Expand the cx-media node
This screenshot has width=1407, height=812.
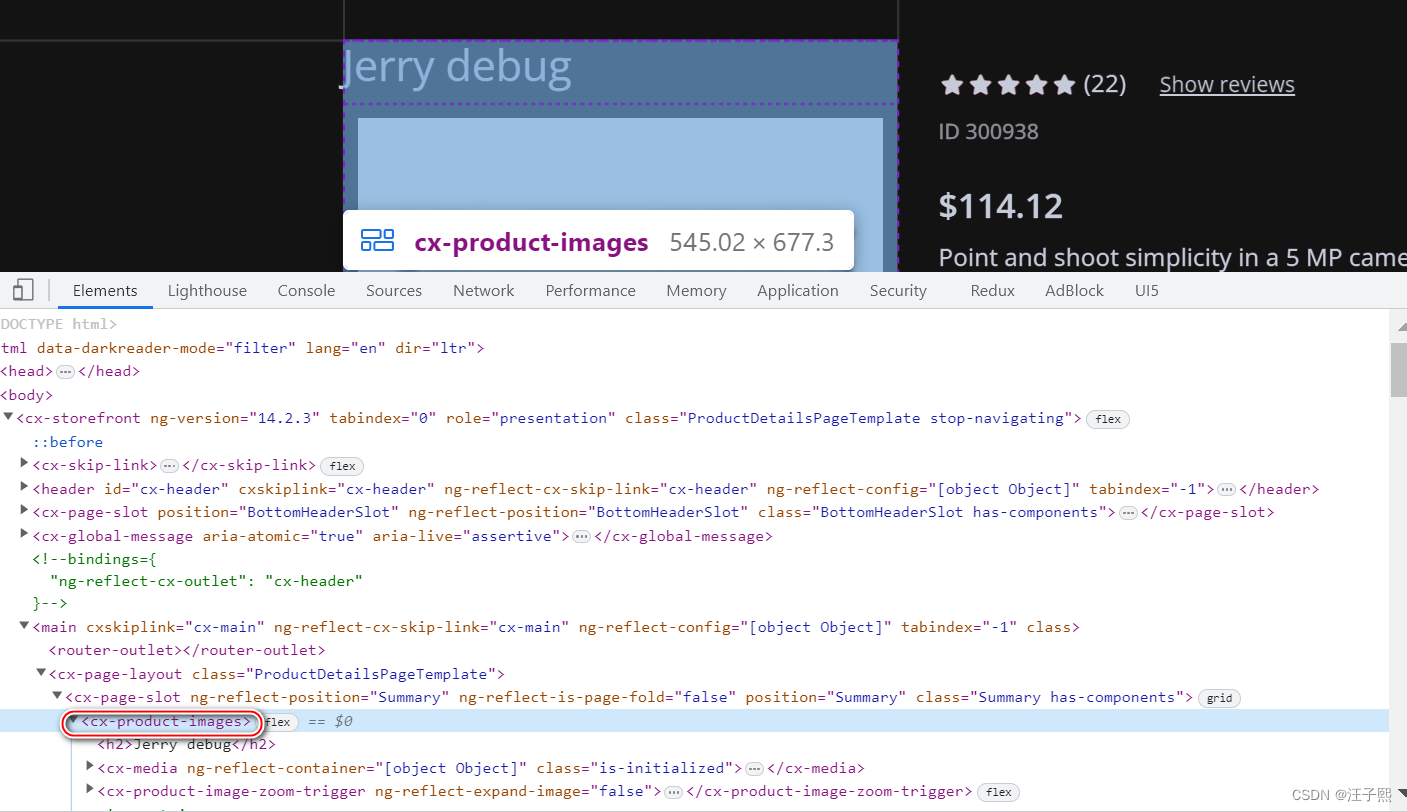click(89, 767)
